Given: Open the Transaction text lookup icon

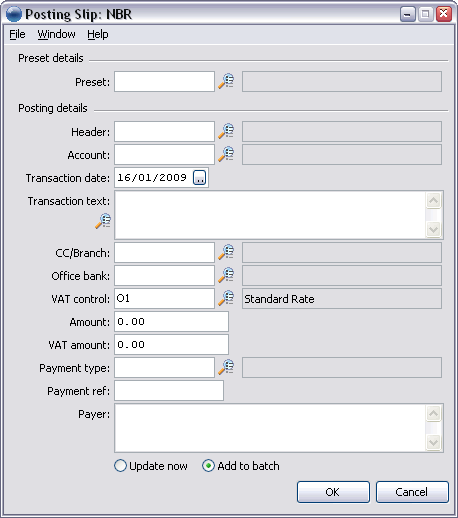Looking at the screenshot, I should click(103, 221).
